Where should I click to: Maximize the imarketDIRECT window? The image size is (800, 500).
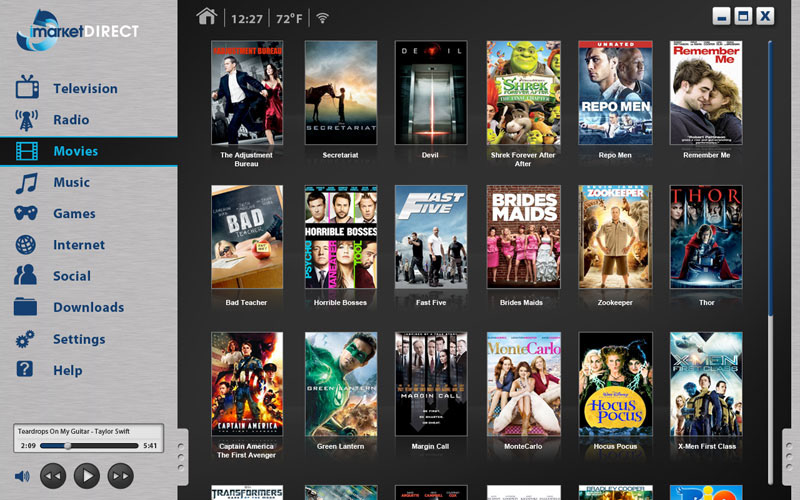(743, 16)
